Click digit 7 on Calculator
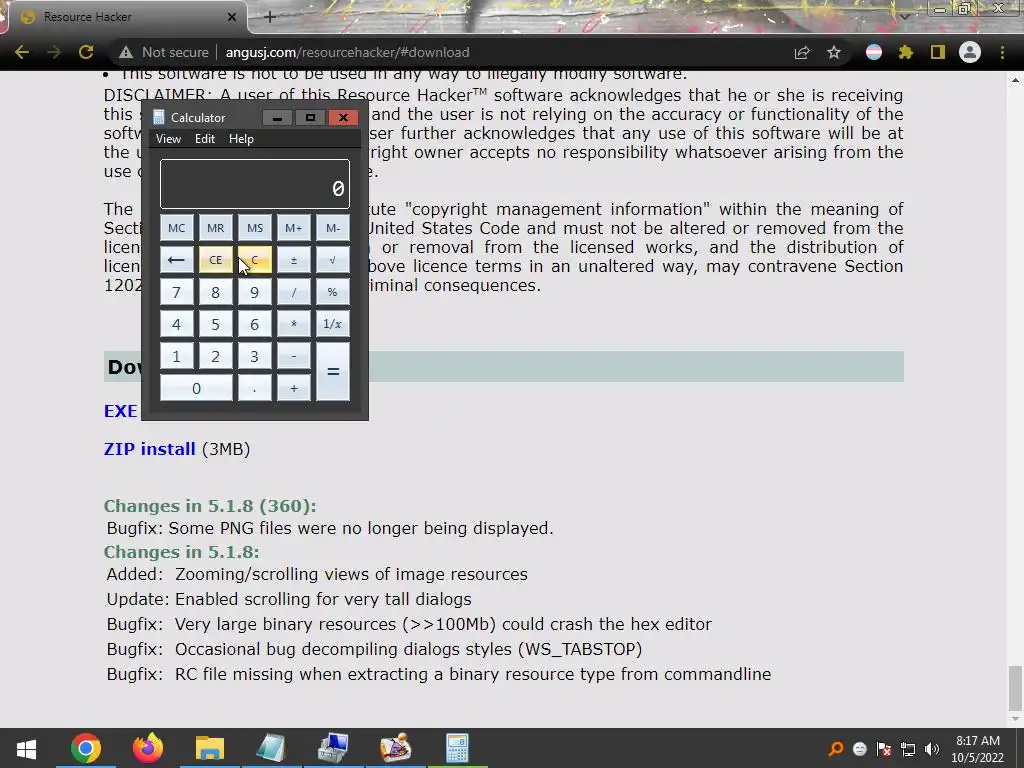The width and height of the screenshot is (1024, 768). [176, 292]
